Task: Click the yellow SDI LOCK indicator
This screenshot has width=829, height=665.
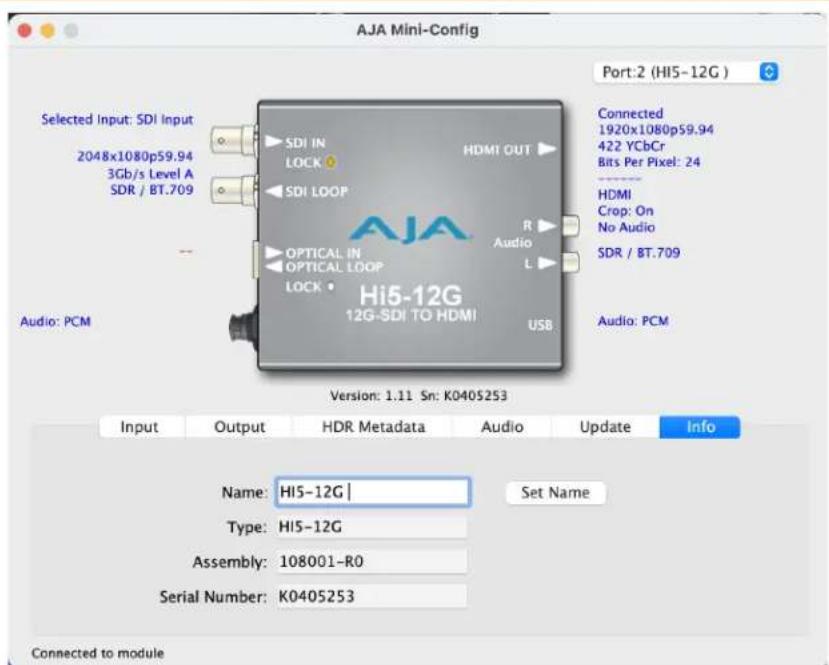Action: point(330,162)
